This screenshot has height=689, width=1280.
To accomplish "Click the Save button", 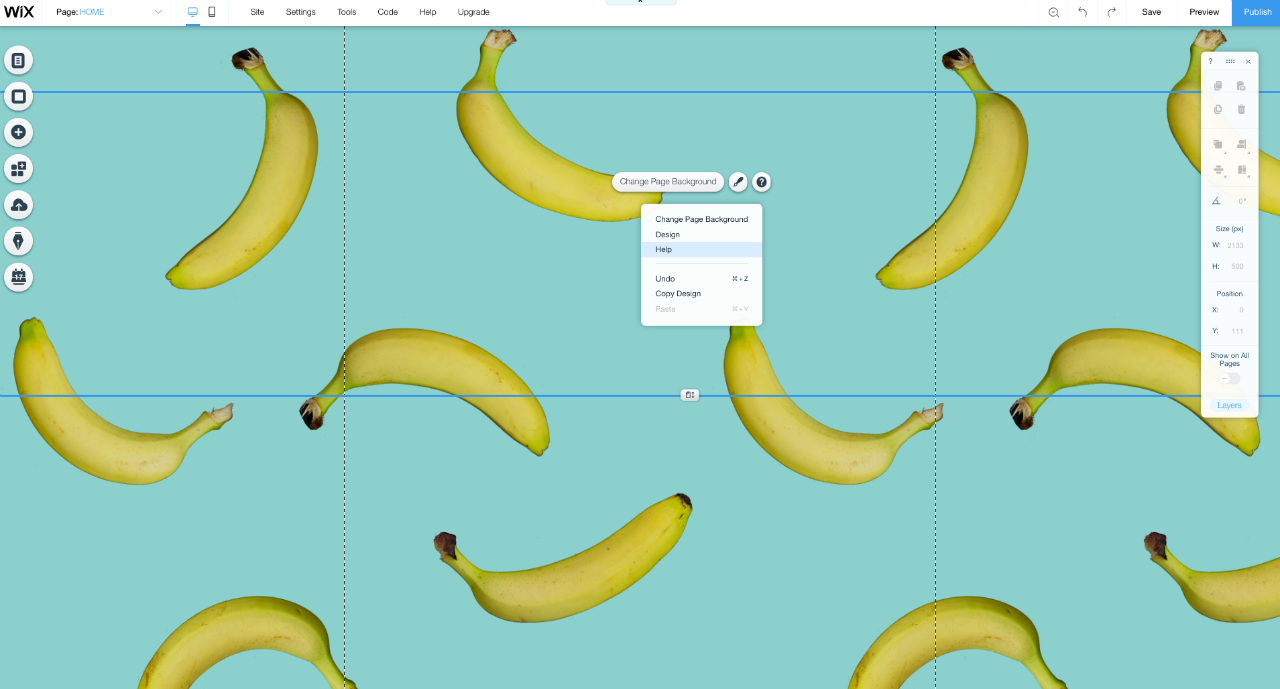I will pos(1151,12).
